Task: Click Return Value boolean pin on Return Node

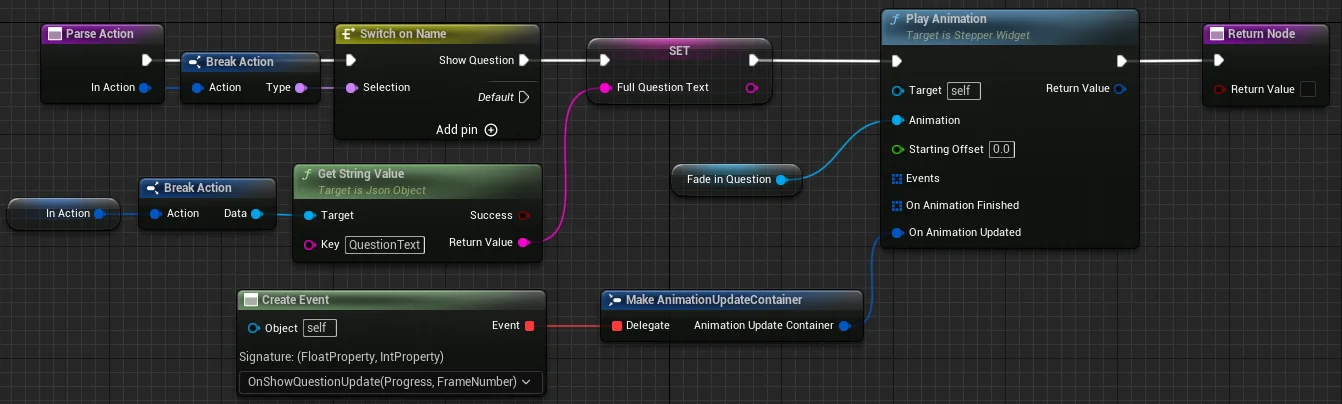Action: coord(1218,89)
